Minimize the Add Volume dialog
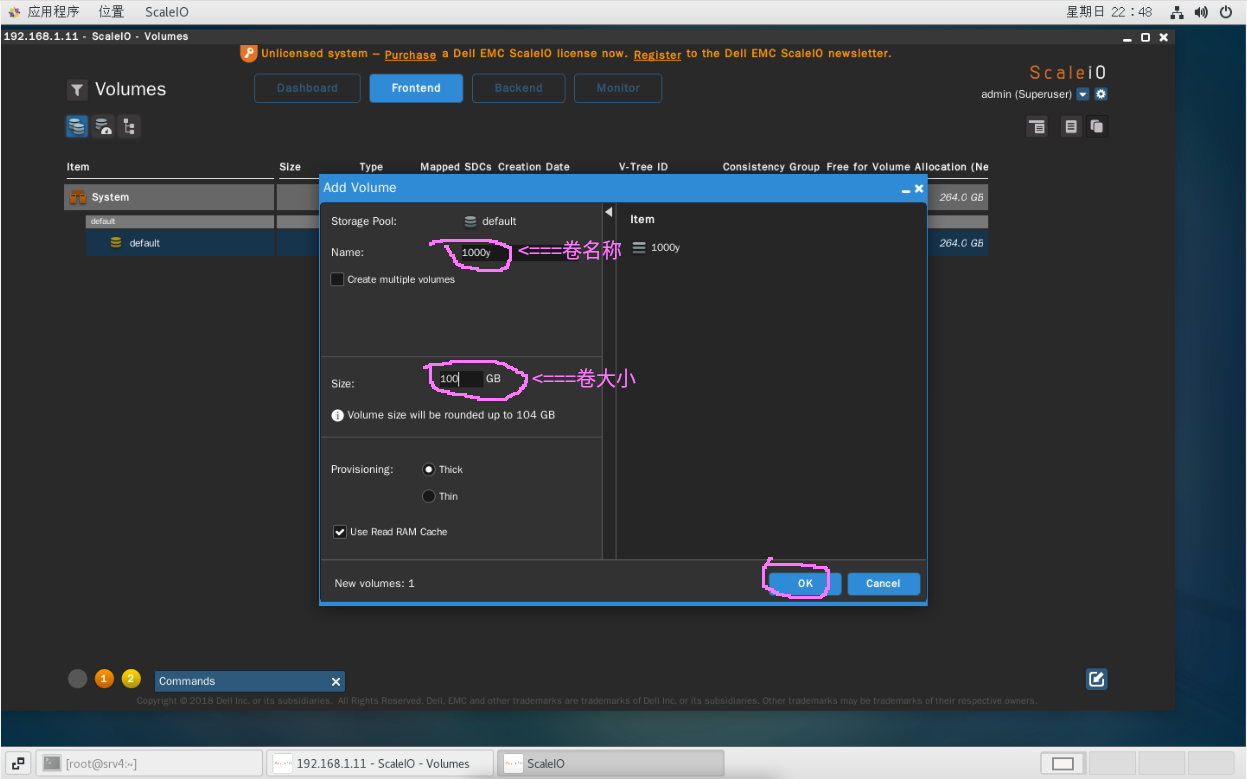The image size is (1247, 779). click(906, 189)
